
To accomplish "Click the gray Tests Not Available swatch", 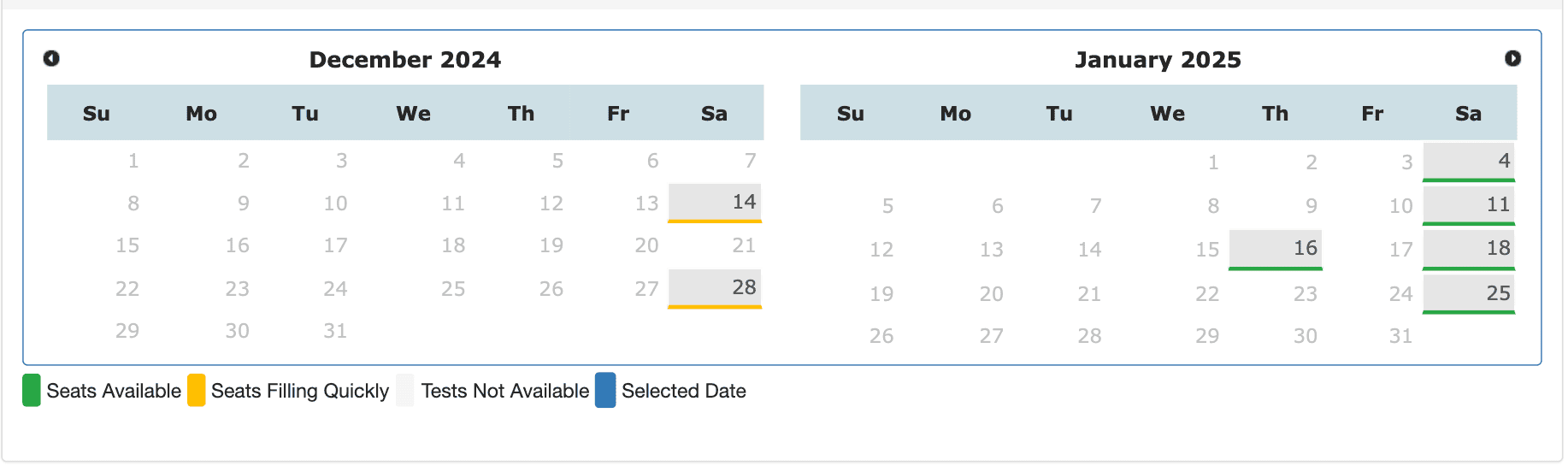I will click(405, 390).
